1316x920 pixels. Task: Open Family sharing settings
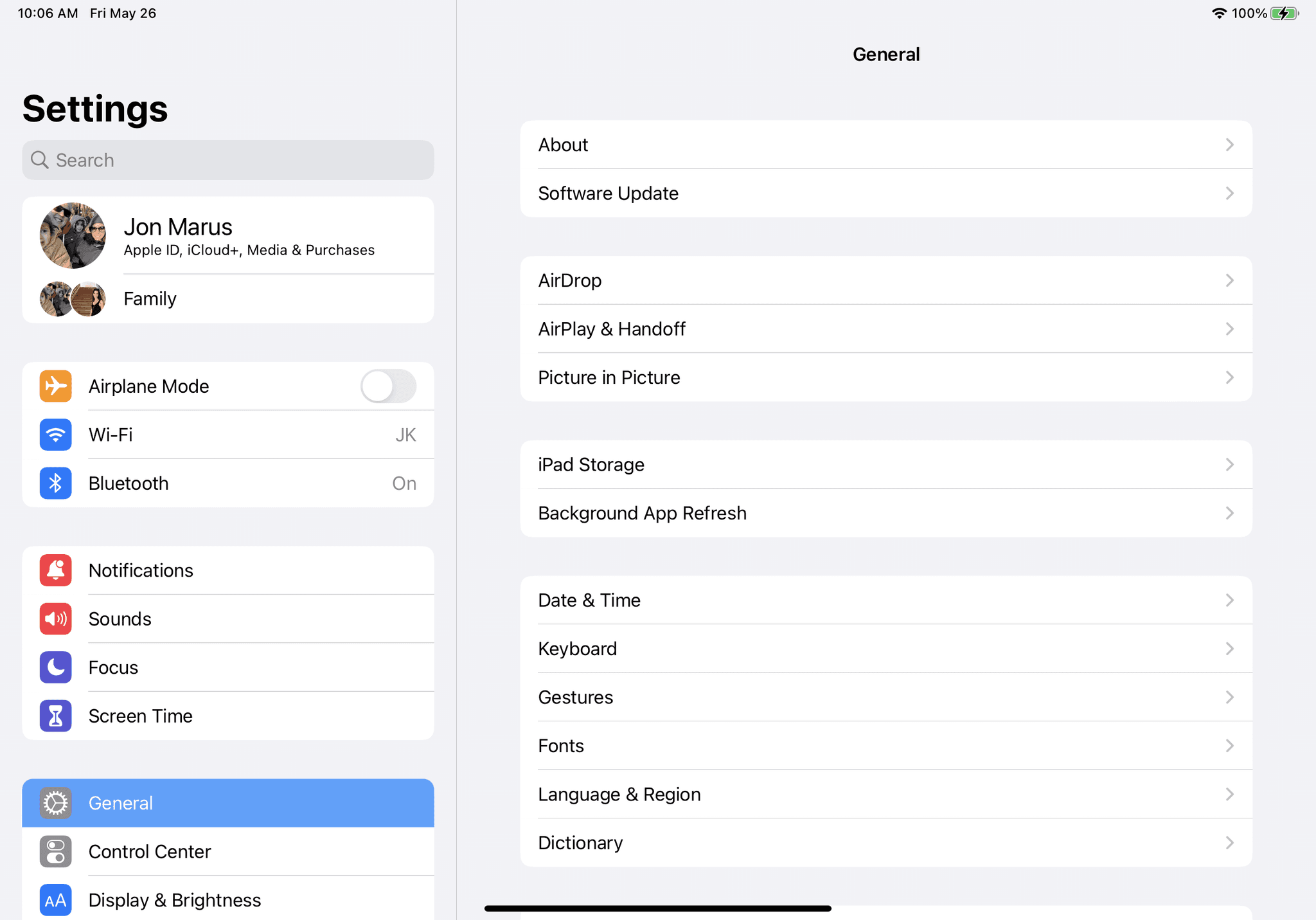click(x=228, y=299)
